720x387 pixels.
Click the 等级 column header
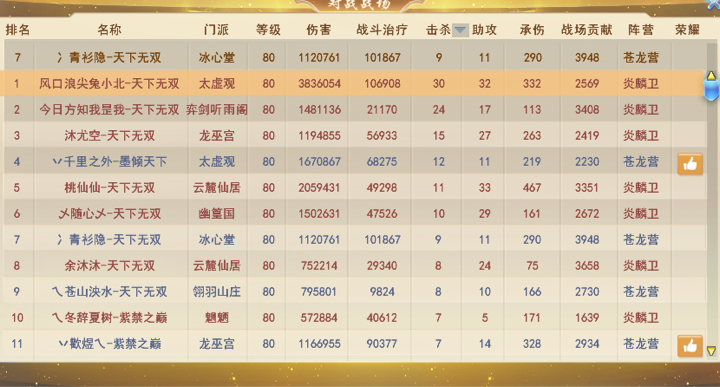[x=268, y=30]
